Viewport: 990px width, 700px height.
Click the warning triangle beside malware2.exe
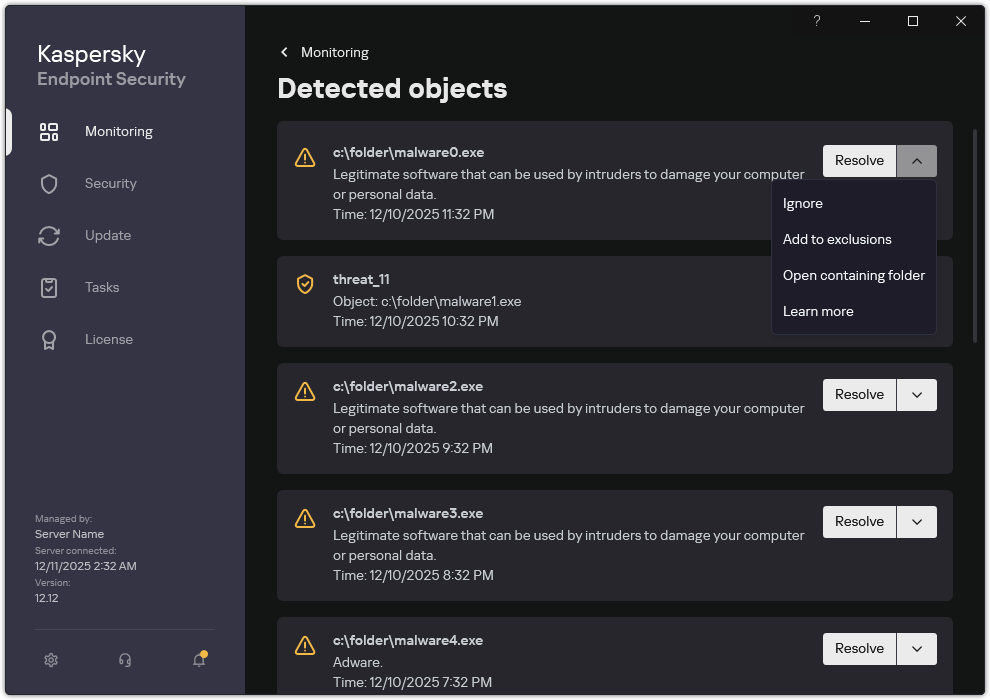(305, 392)
